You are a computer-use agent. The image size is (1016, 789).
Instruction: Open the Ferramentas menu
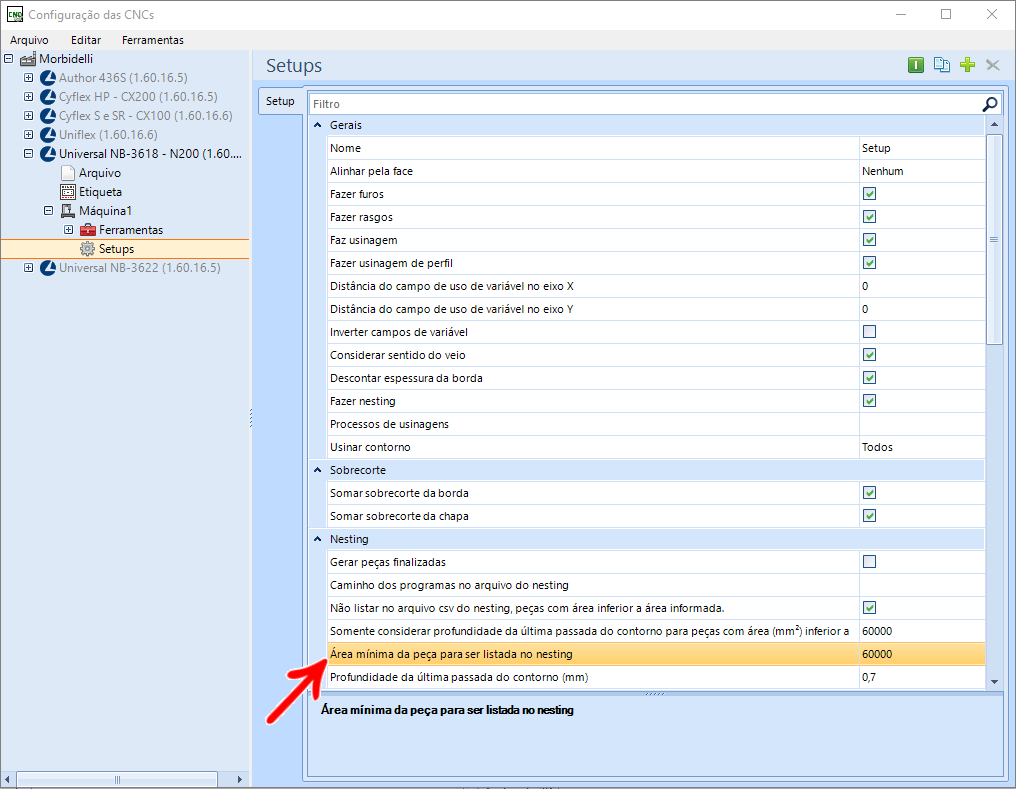tap(153, 40)
